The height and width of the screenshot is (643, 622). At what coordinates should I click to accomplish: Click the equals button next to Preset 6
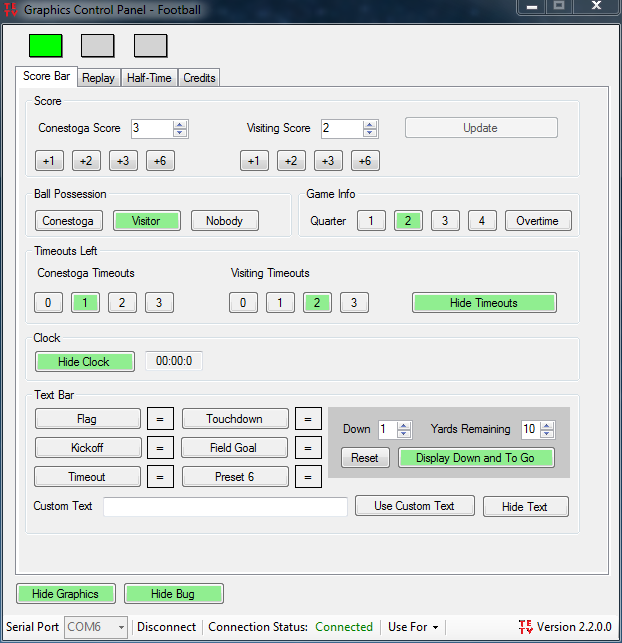coord(309,477)
